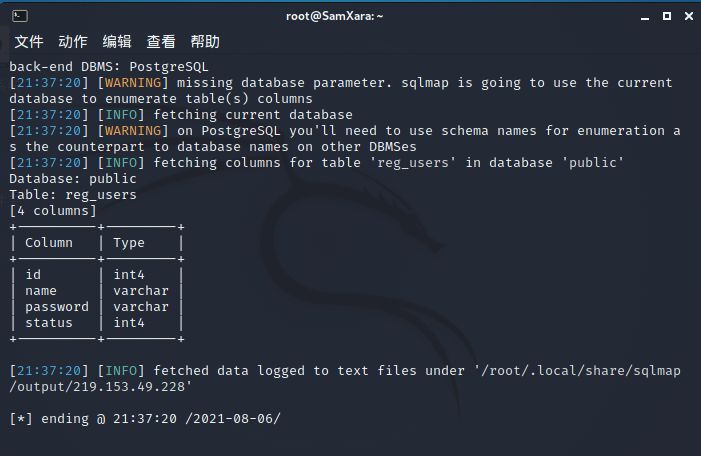Viewport: 701px width, 456px height.
Task: Click the 'back-end DBMS: PostgreSQL' line
Action: (109, 67)
